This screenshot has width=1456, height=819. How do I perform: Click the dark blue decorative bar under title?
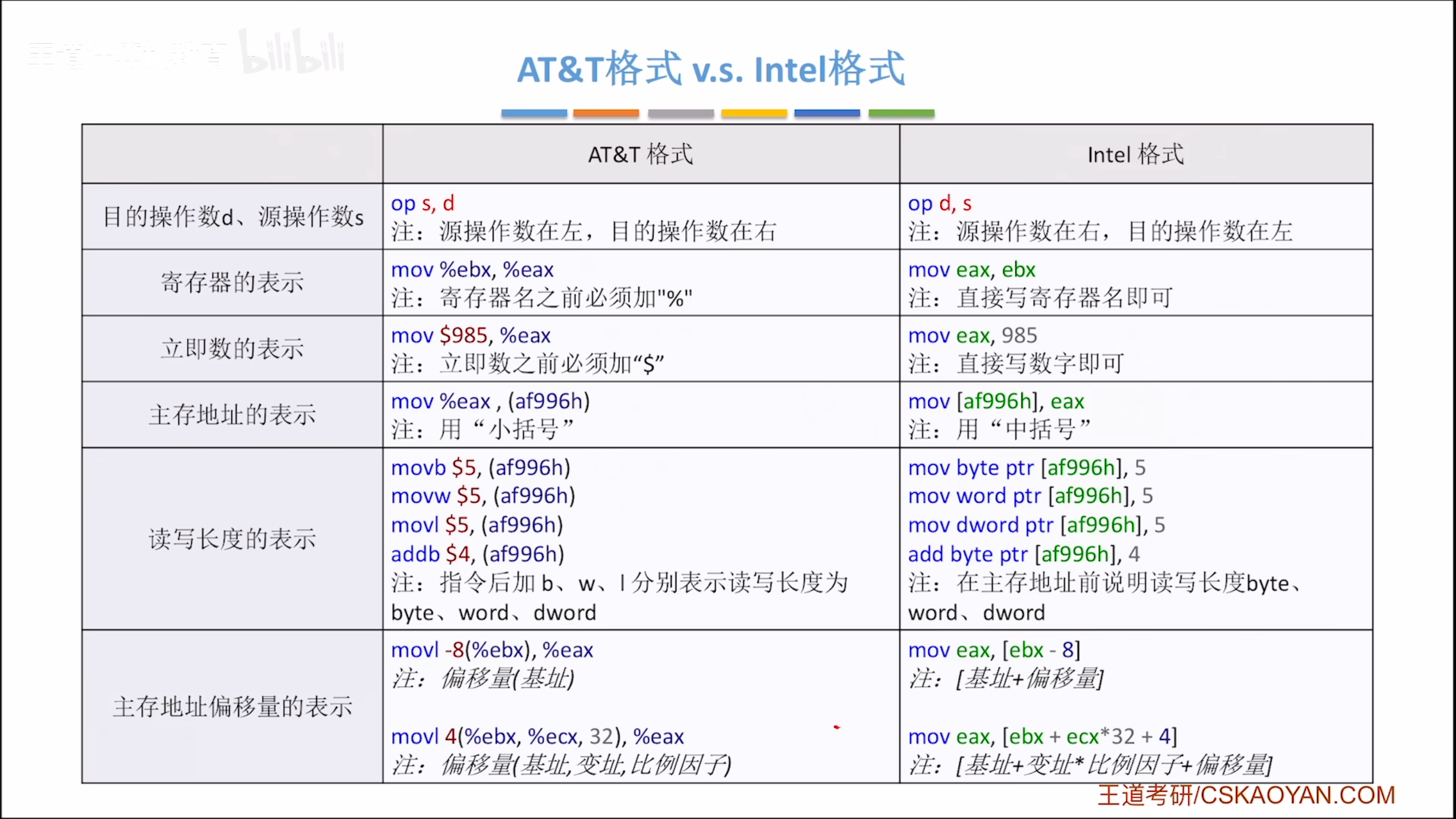click(826, 113)
